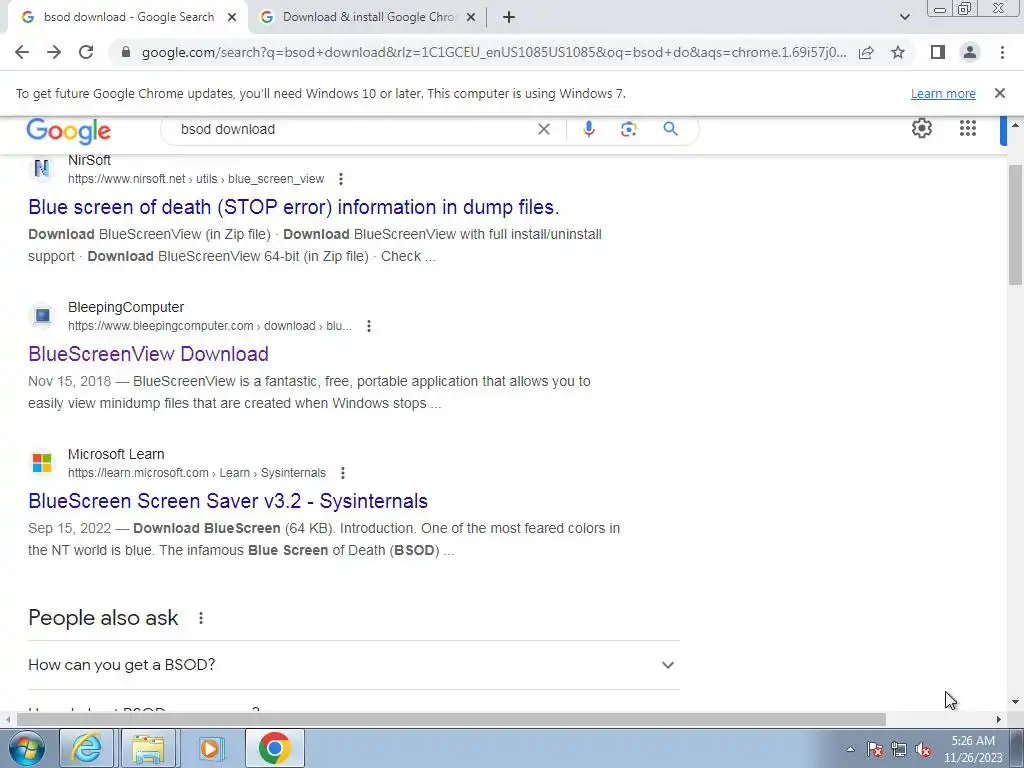Image resolution: width=1024 pixels, height=768 pixels.
Task: Open the Chrome profile avatar menu
Action: pos(970,52)
